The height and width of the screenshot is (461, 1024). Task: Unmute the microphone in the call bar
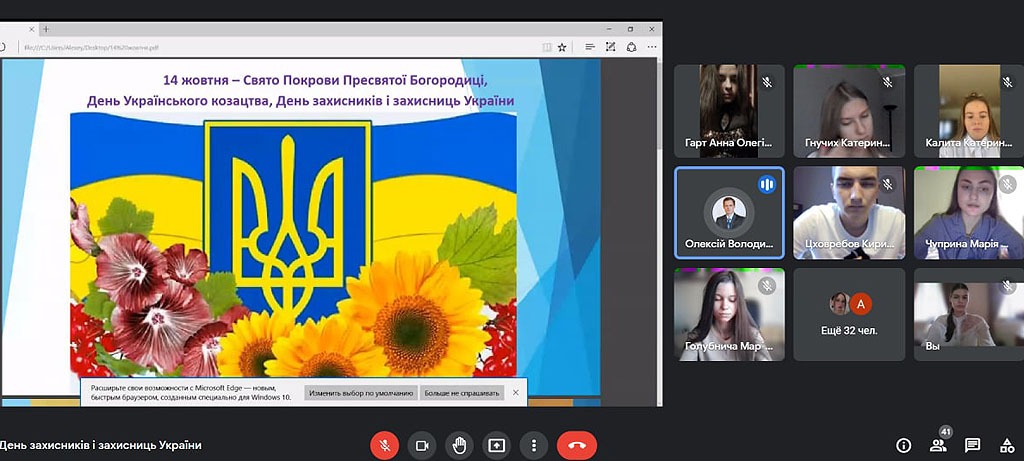[385, 445]
